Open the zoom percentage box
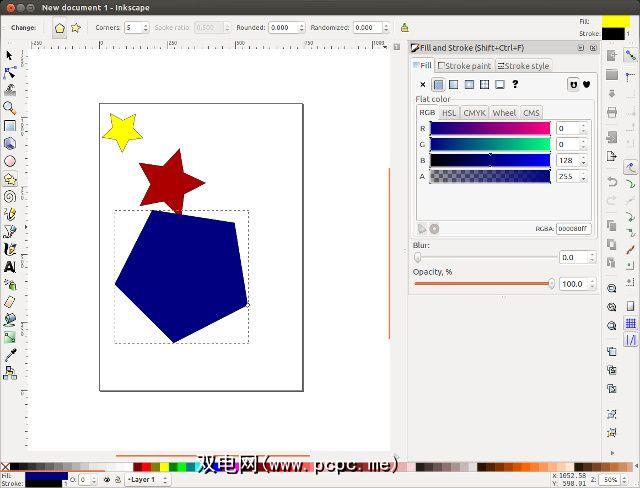640x488 pixels. (610, 480)
